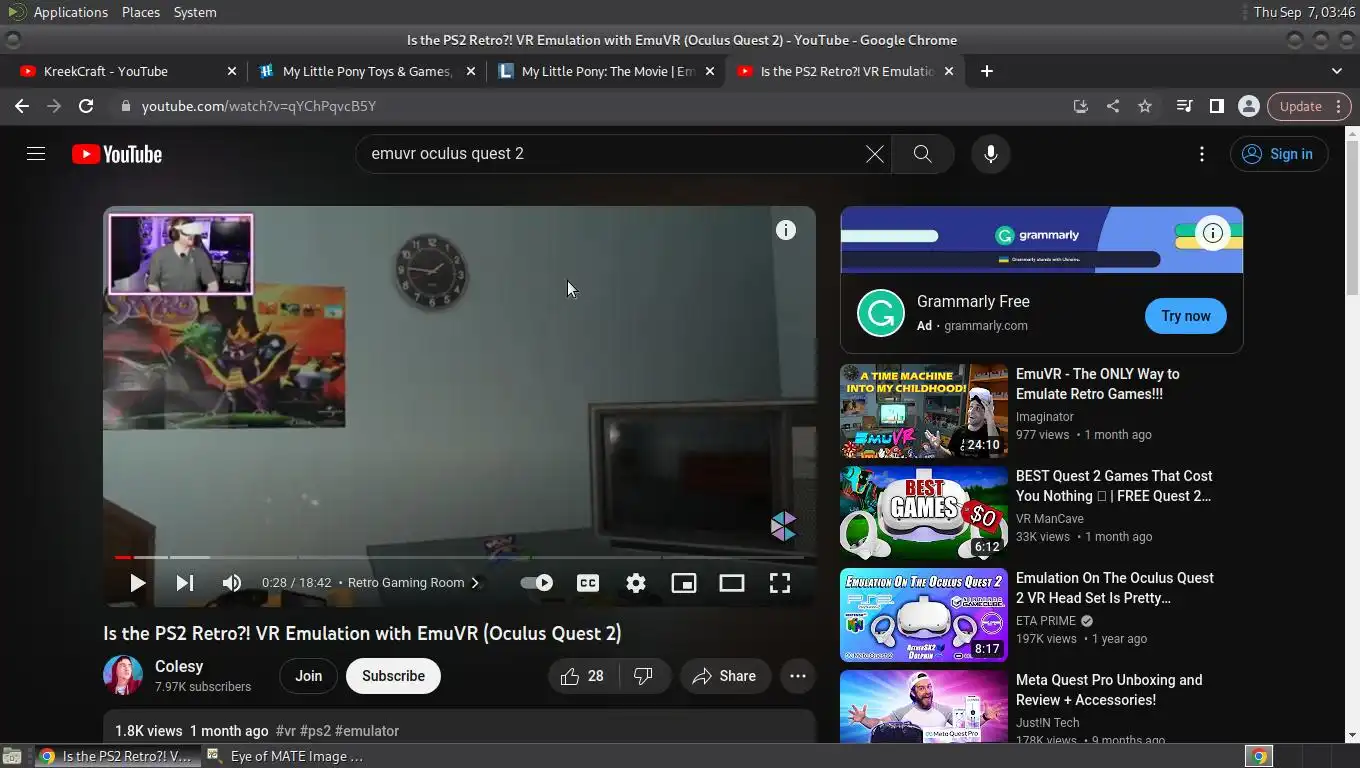Switch to My Little Pony: The Movie tab
Viewport: 1360px width, 768px height.
(606, 71)
